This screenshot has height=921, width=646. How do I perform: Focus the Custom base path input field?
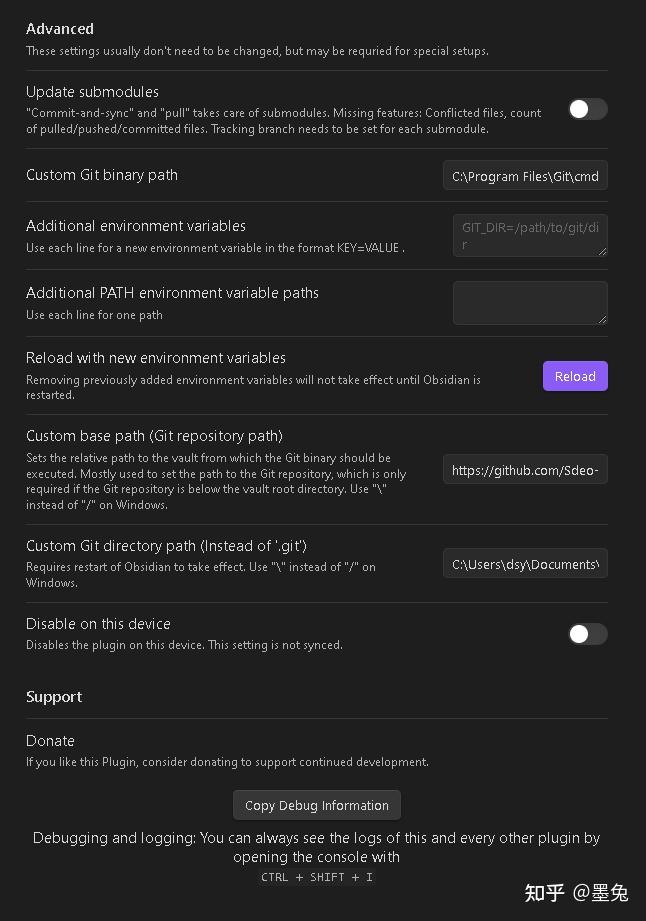tap(525, 469)
